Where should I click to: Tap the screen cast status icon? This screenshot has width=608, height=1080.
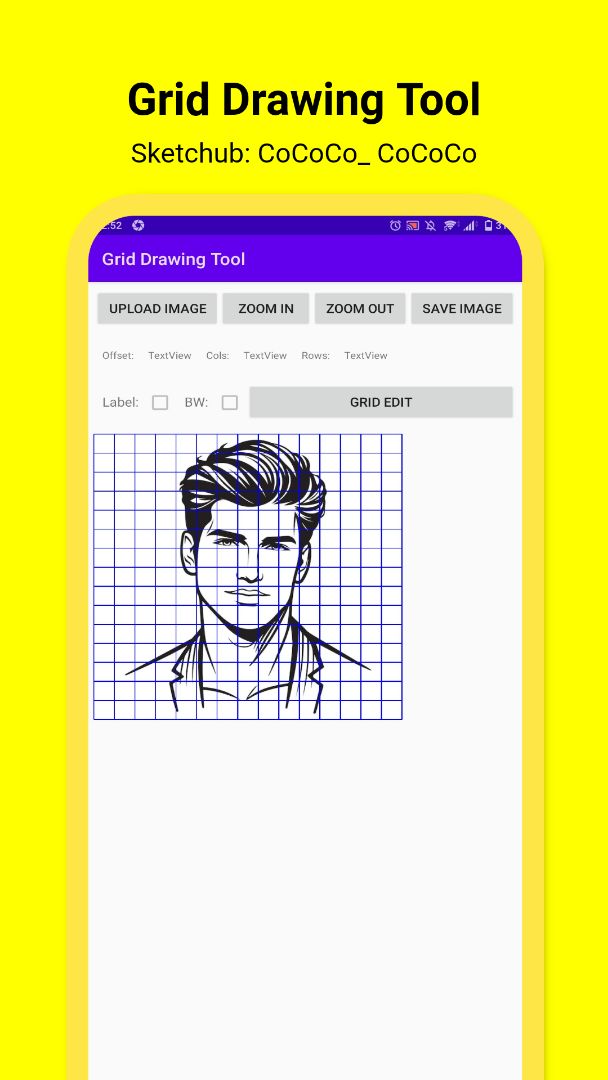click(x=413, y=226)
